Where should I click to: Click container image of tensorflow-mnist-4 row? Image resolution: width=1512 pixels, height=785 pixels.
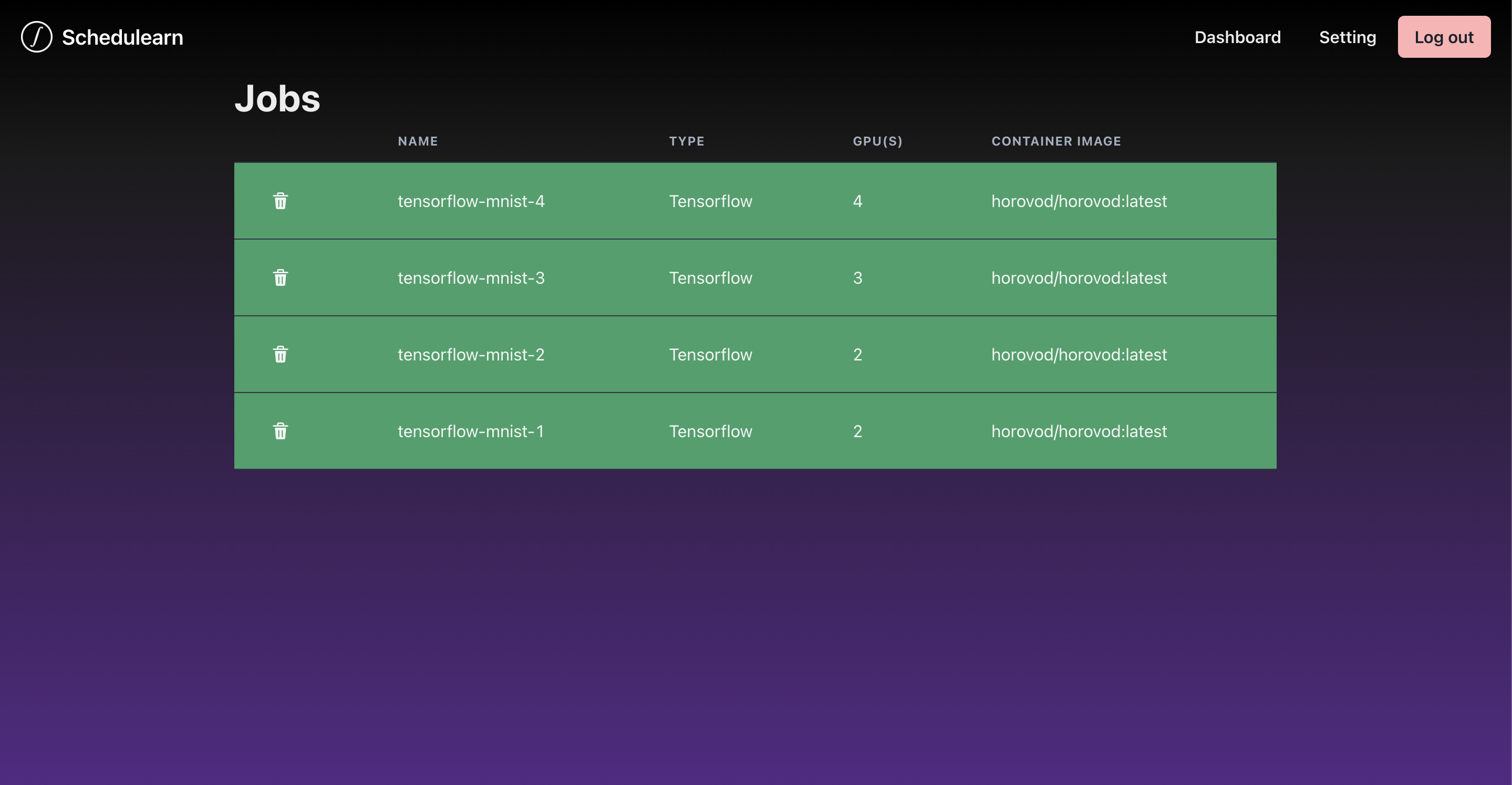pyautogui.click(x=1079, y=201)
